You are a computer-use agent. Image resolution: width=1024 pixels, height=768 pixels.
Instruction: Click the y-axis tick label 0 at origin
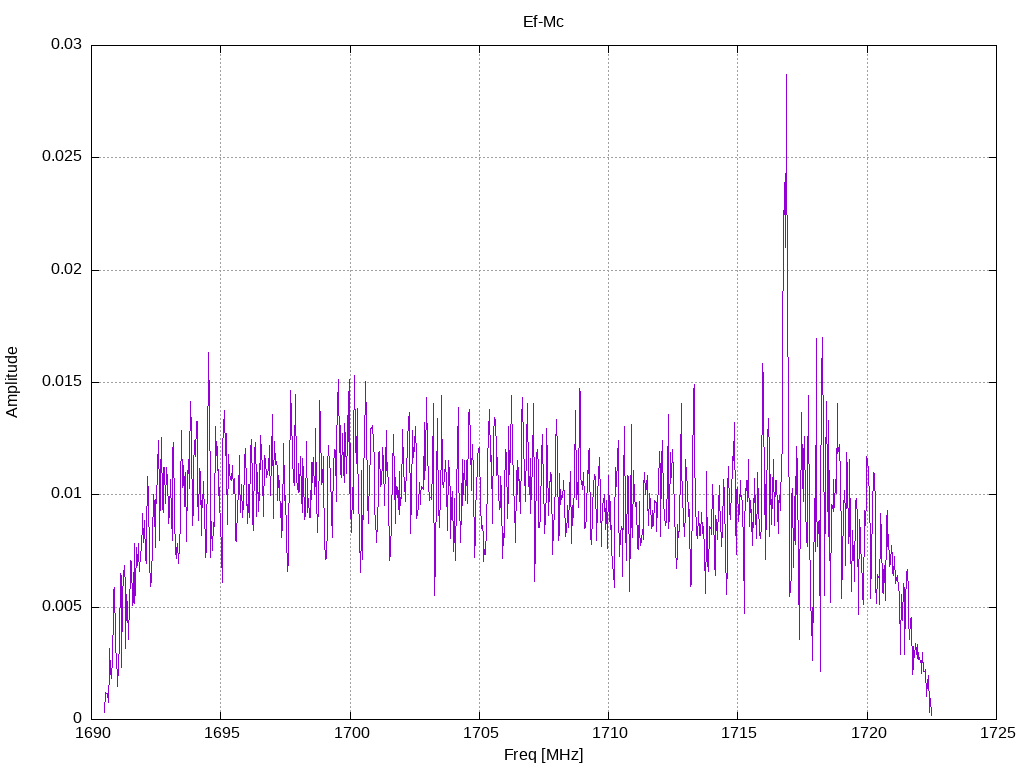(x=78, y=718)
